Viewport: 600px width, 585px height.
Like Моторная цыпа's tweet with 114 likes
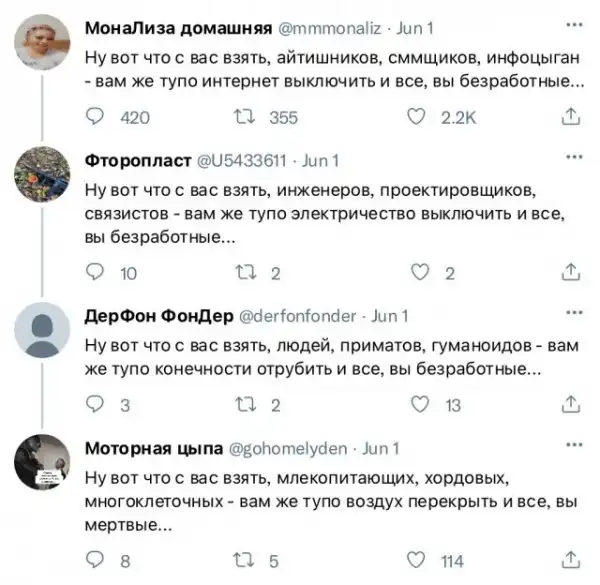421,560
